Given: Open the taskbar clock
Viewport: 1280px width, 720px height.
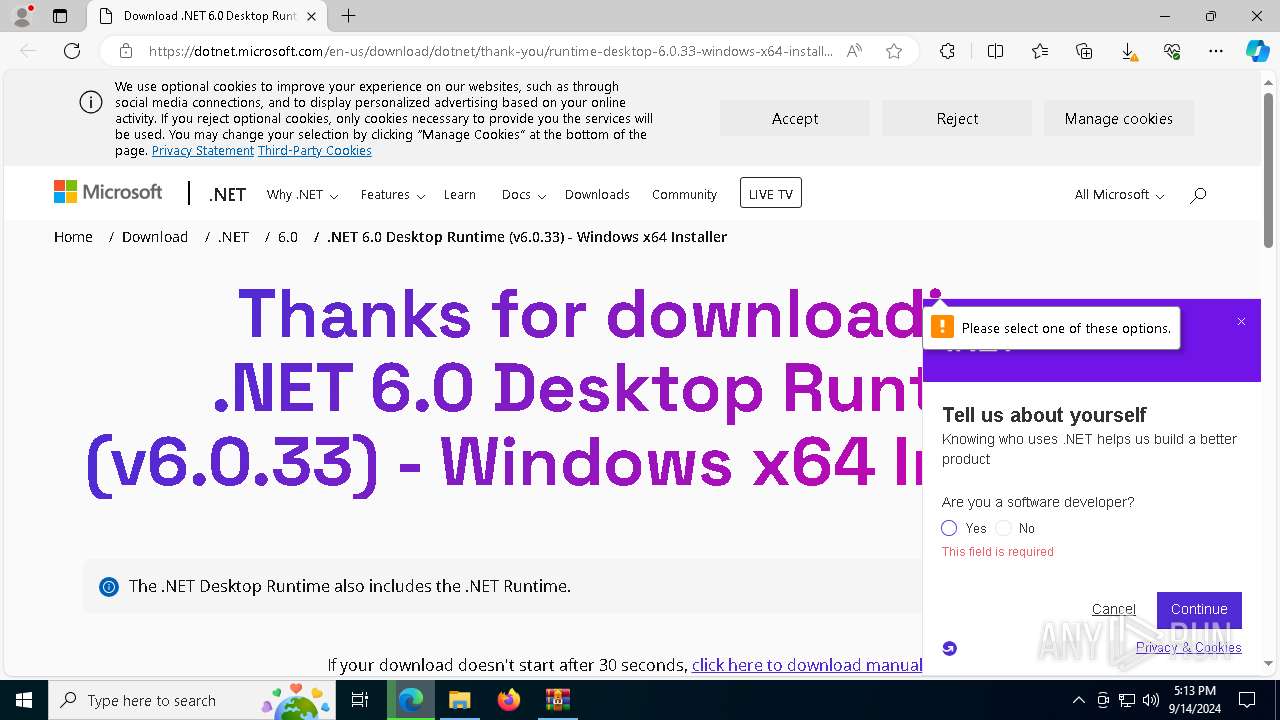Looking at the screenshot, I should (x=1195, y=700).
